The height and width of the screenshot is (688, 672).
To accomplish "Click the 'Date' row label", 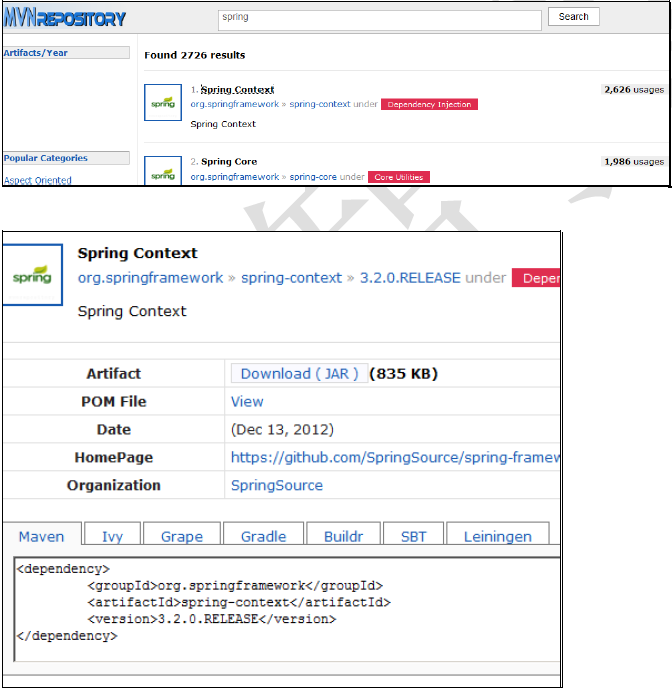I will [x=114, y=430].
